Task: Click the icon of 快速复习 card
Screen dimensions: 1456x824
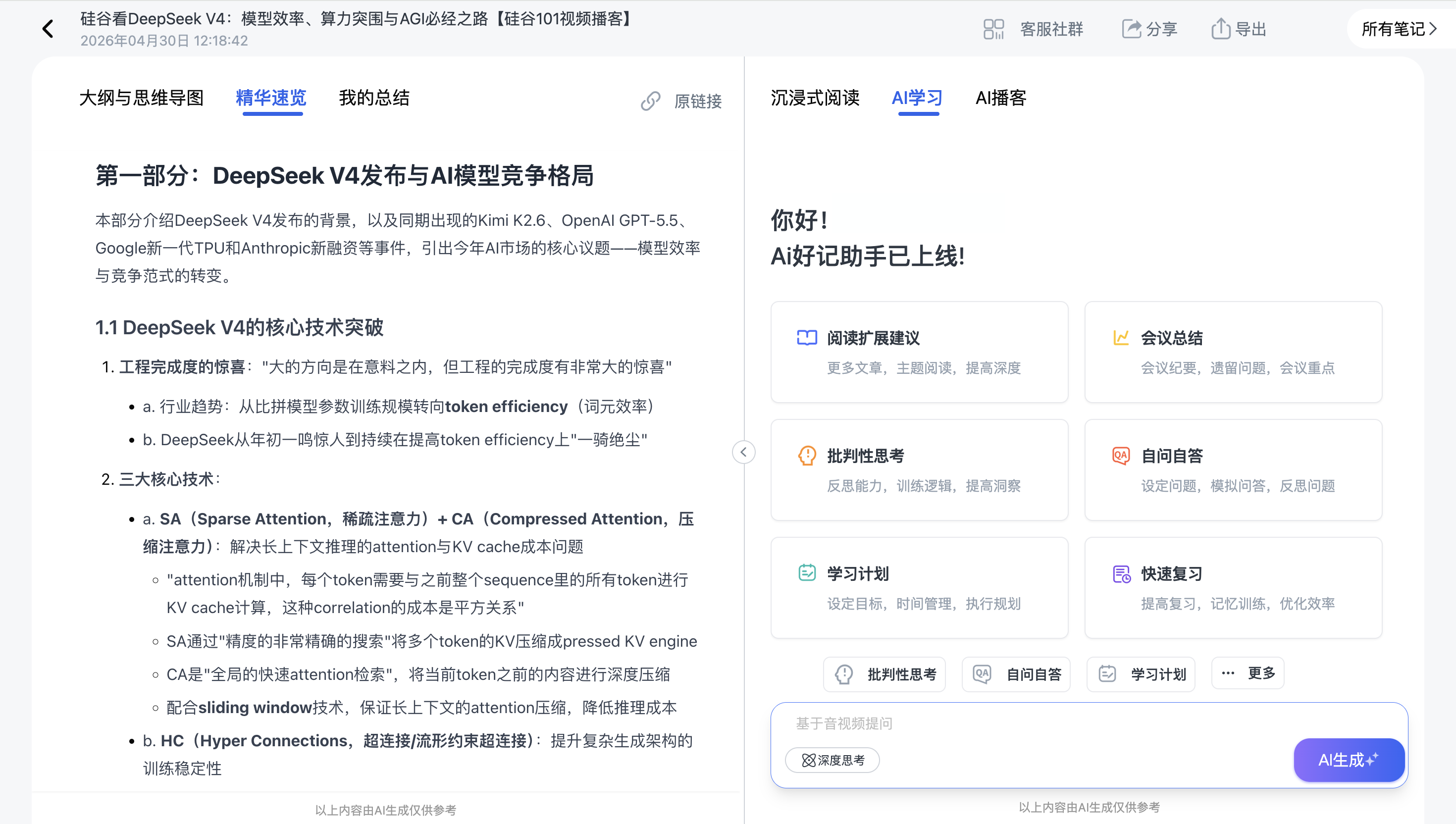Action: point(1121,574)
